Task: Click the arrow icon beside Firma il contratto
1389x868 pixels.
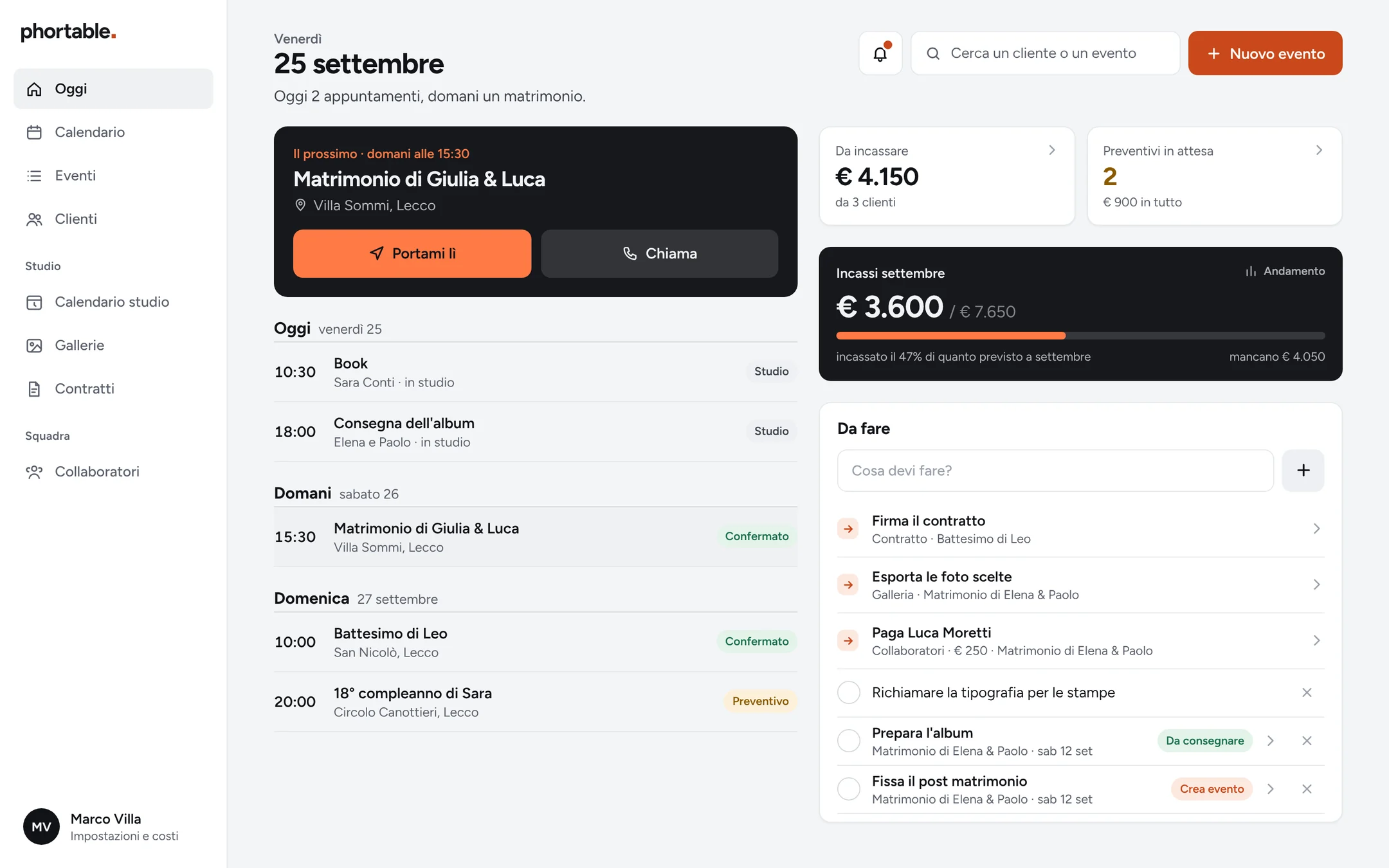Action: click(x=848, y=529)
